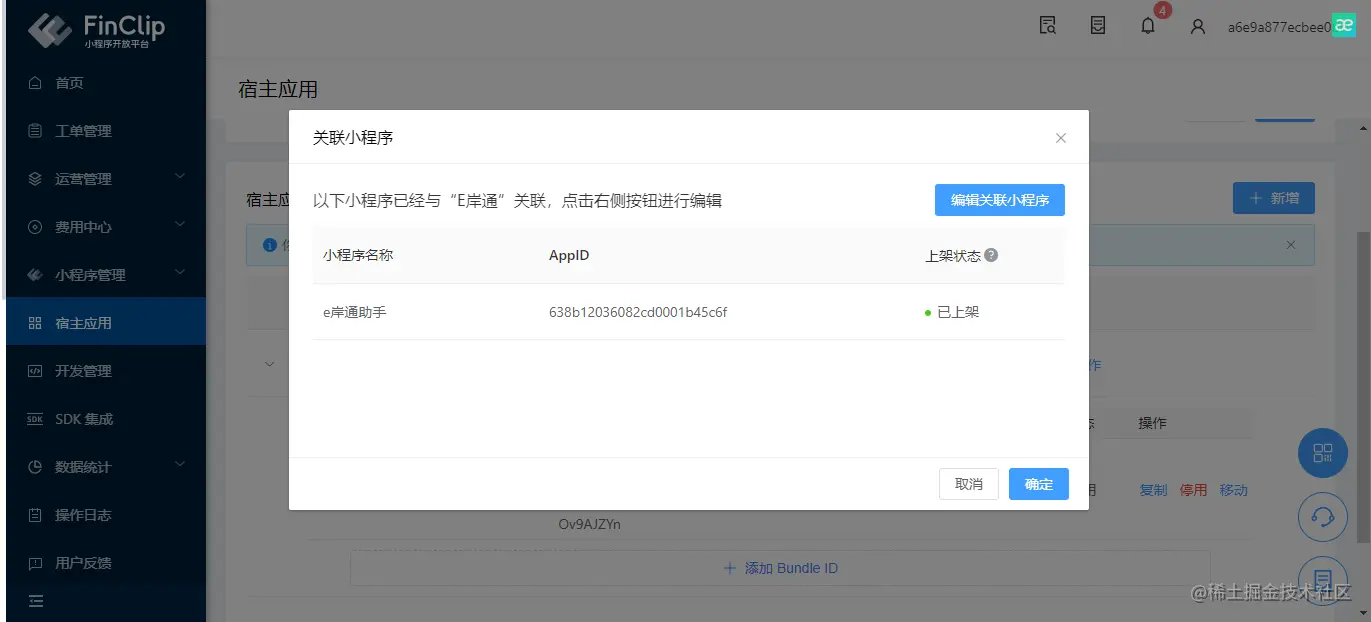Click the 小程序名称 column header
The height and width of the screenshot is (622, 1371).
[358, 255]
